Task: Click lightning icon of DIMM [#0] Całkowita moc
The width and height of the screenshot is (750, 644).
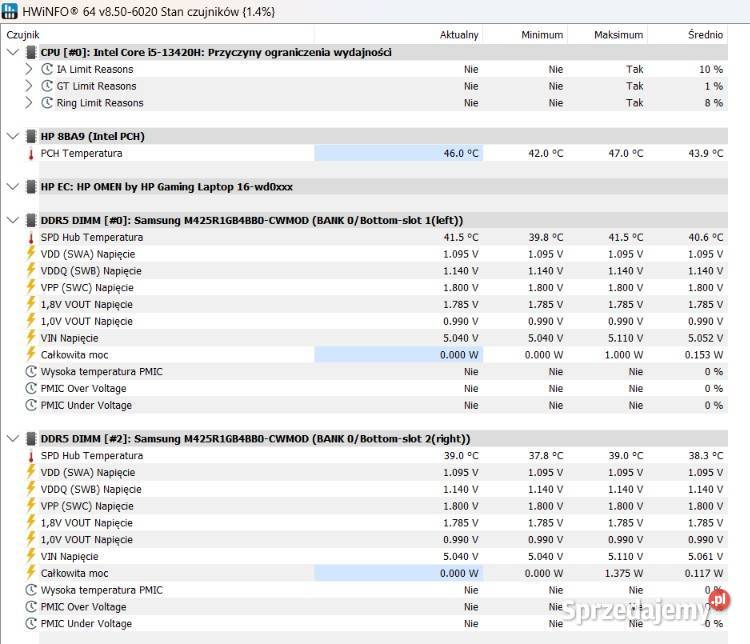Action: tap(31, 354)
